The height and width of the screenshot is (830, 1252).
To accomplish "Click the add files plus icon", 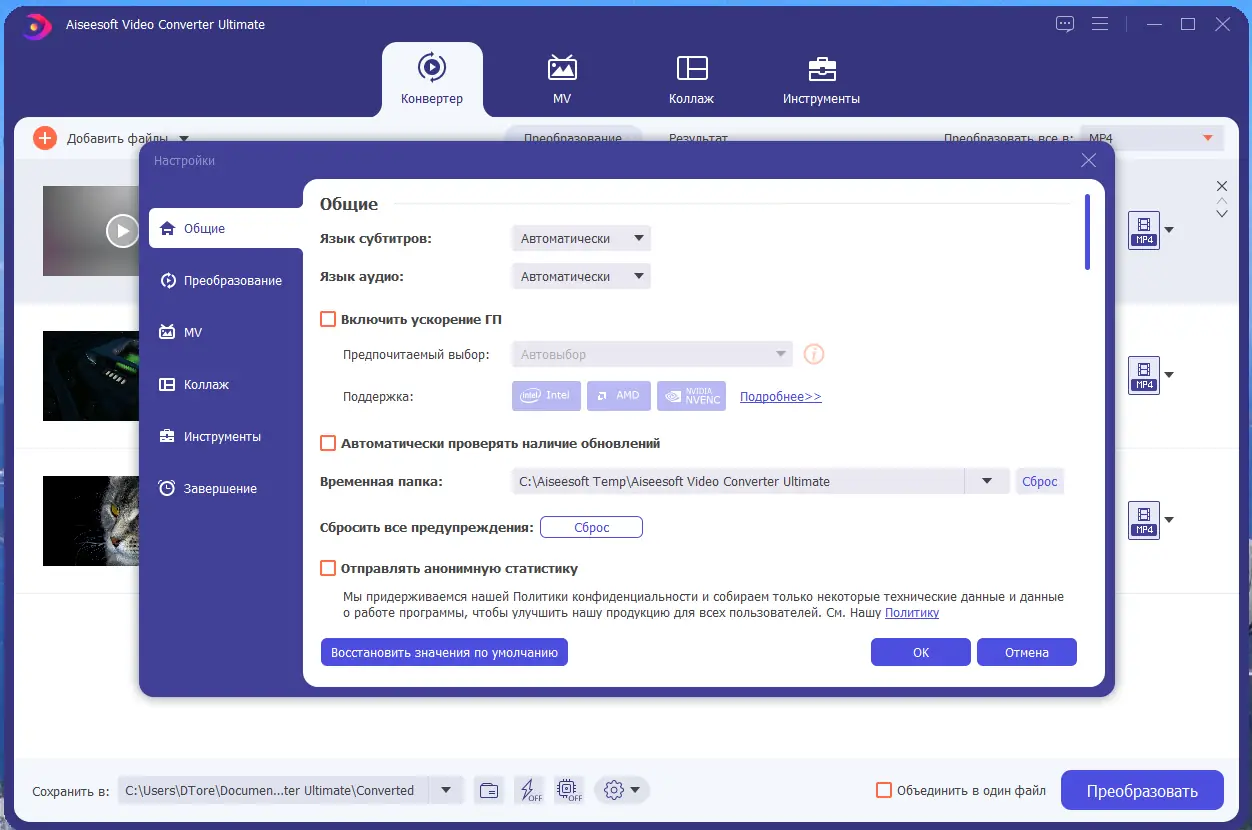I will point(45,138).
